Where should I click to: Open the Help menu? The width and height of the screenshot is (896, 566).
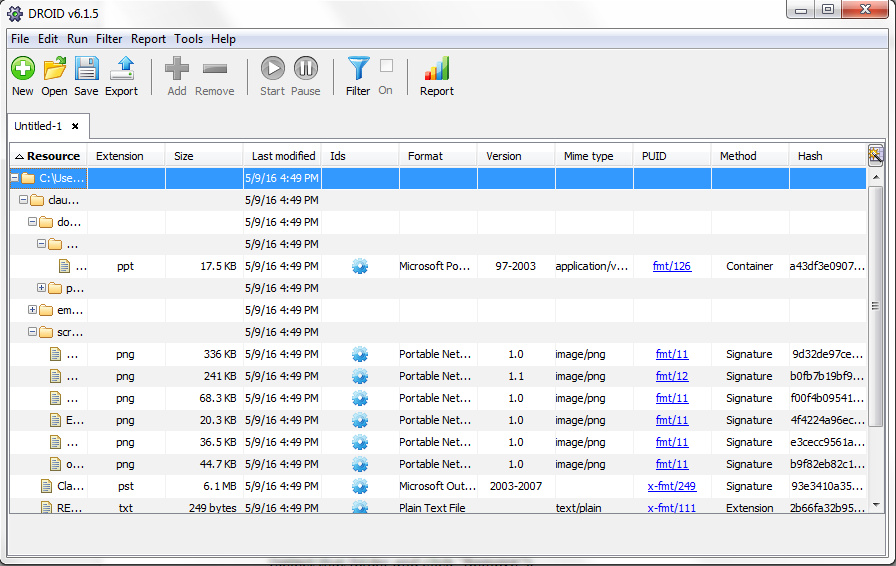tap(223, 39)
